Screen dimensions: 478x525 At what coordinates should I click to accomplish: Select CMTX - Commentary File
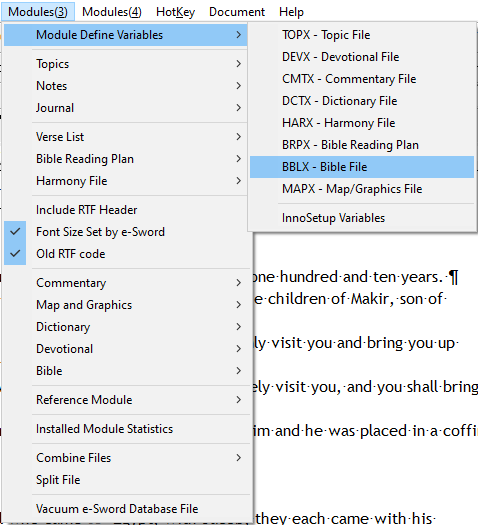click(362, 79)
